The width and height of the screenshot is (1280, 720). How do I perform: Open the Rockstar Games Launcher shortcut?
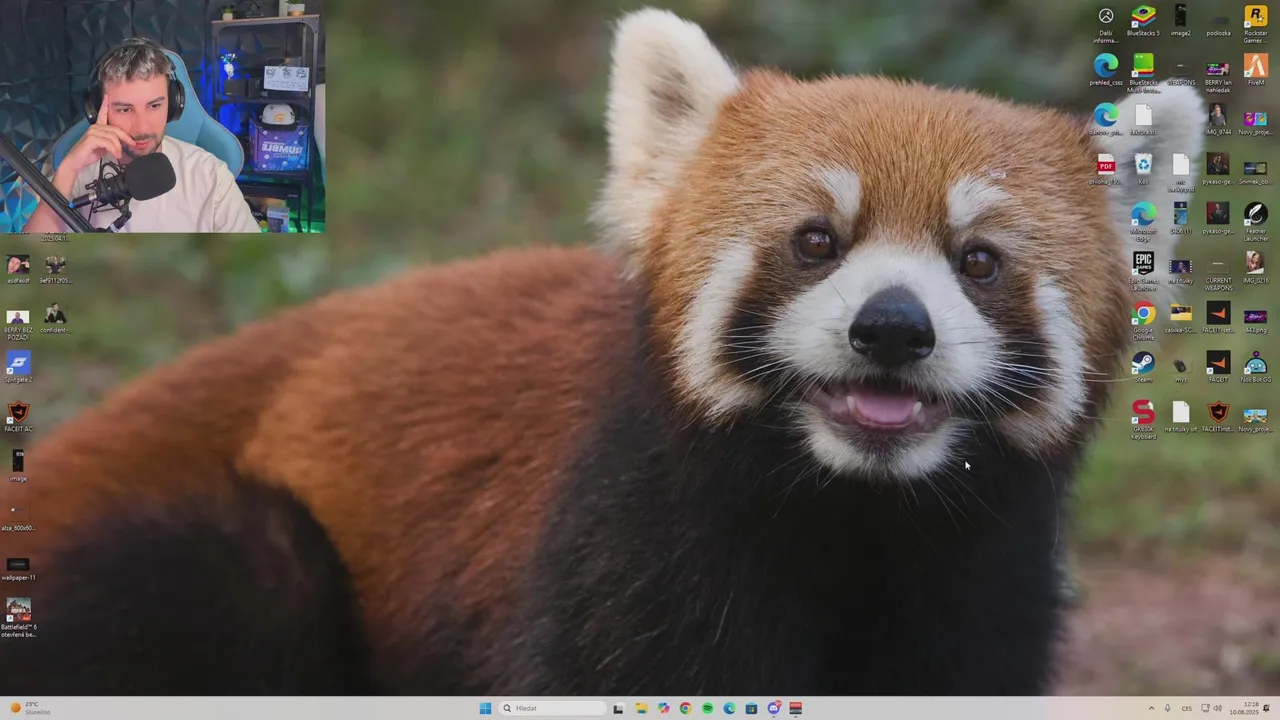point(1255,22)
